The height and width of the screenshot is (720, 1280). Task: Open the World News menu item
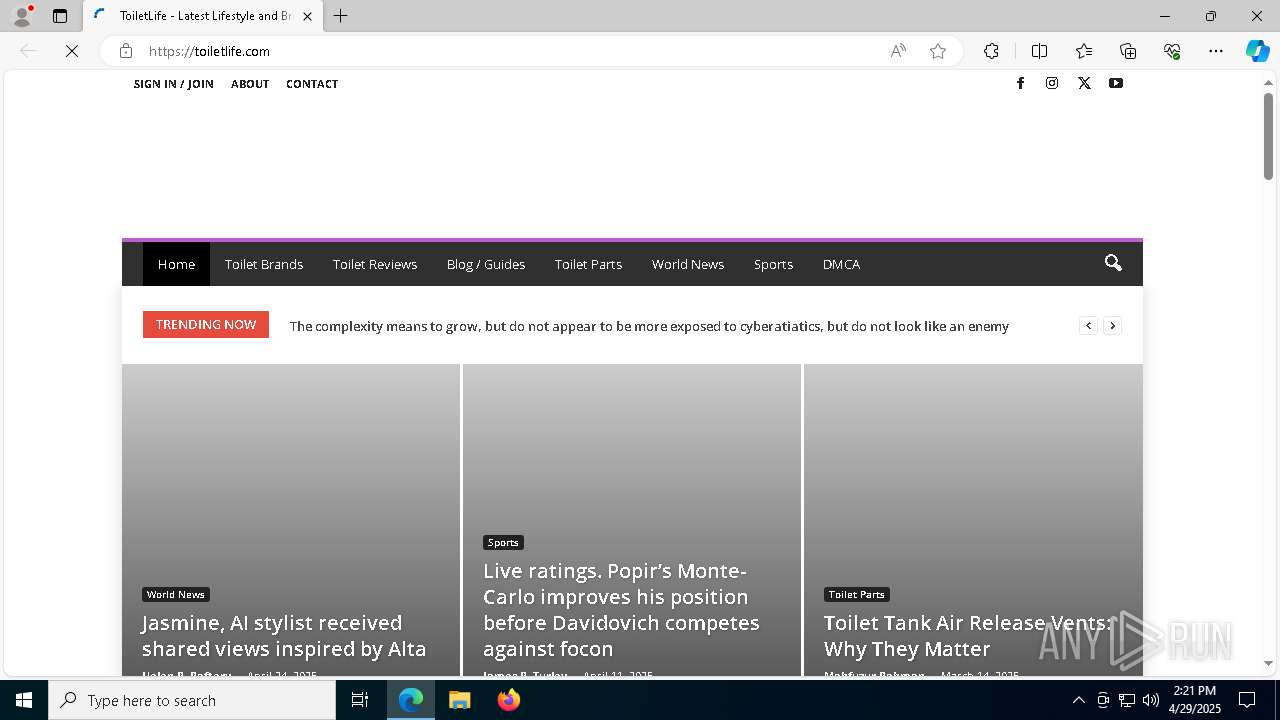pyautogui.click(x=688, y=264)
